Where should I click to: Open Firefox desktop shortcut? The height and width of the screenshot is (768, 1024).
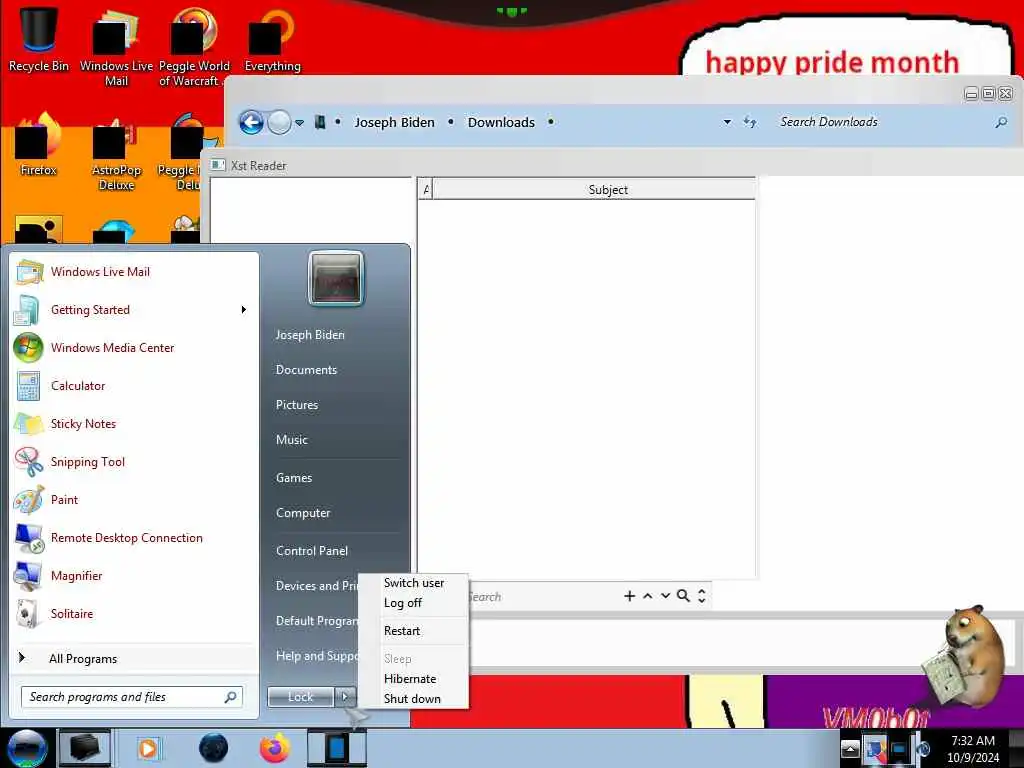tap(39, 145)
